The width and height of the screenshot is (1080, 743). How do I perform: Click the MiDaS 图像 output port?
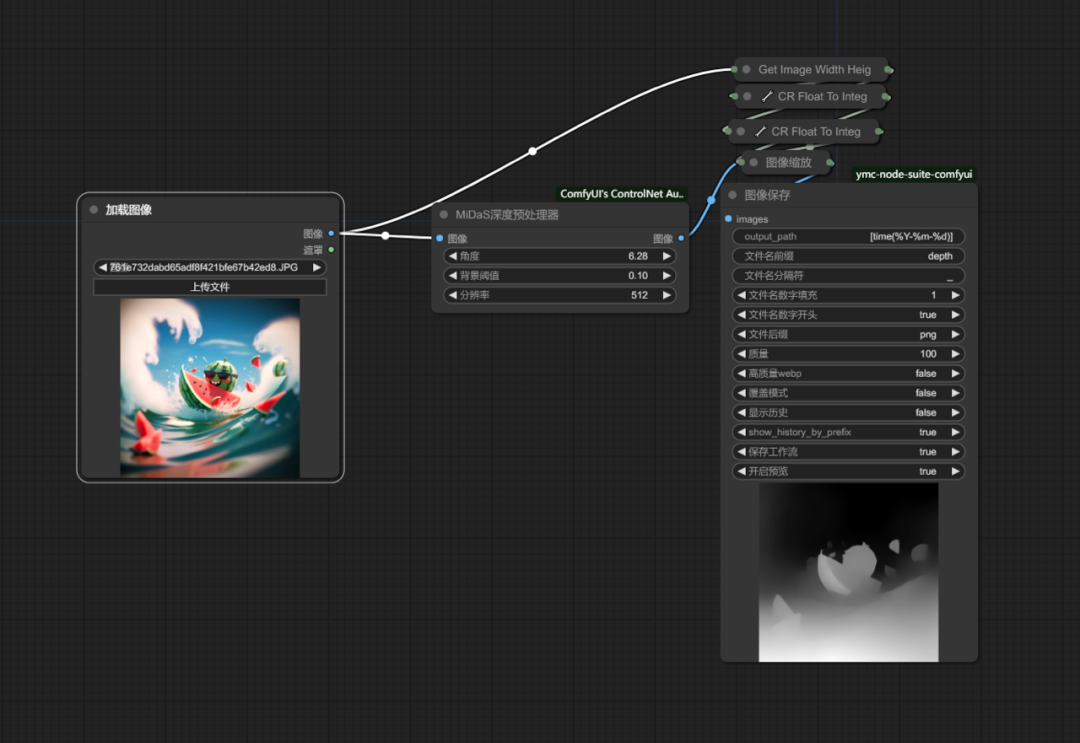681,239
